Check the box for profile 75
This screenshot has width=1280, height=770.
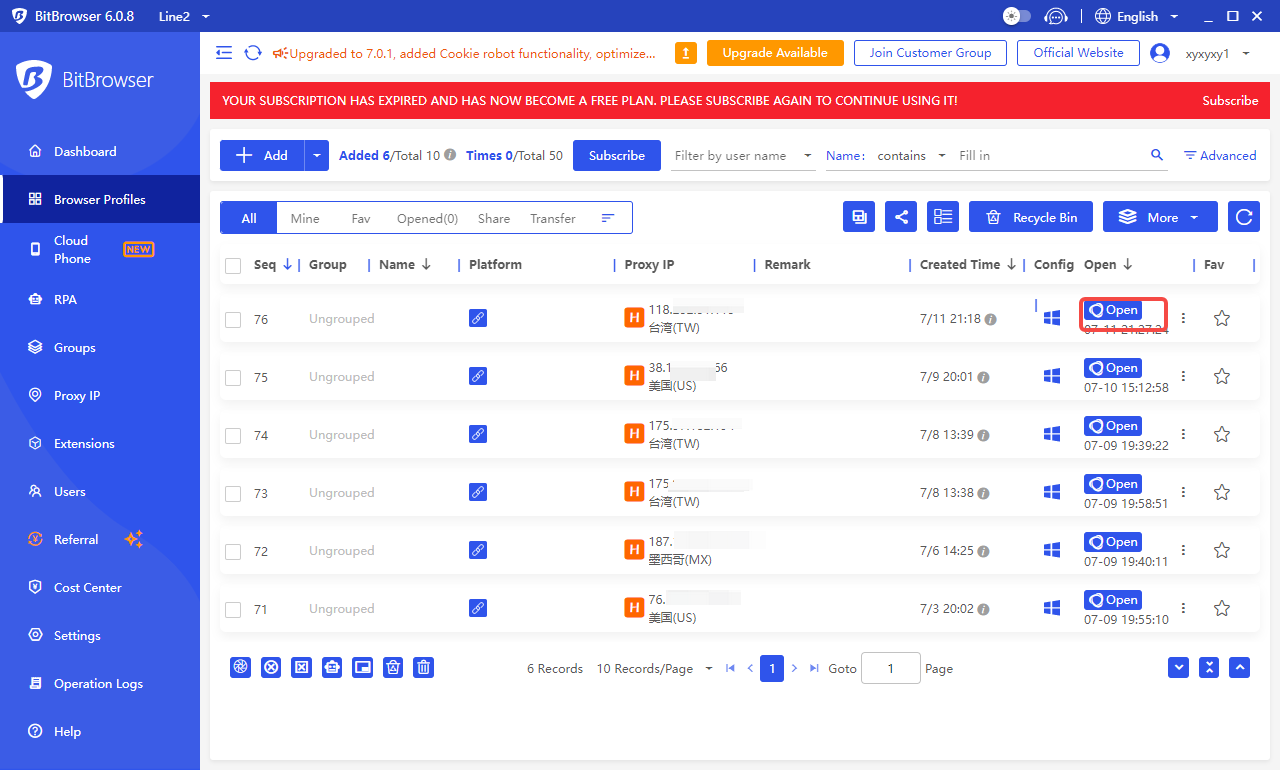[233, 377]
